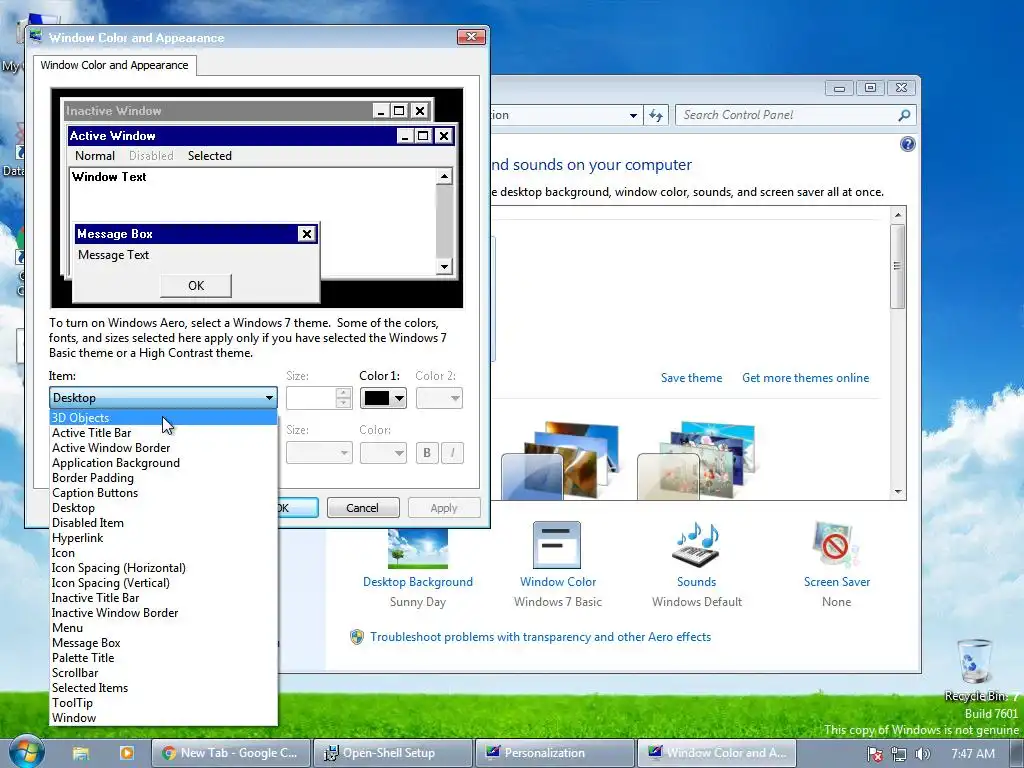Open the Color 1 black swatch picker
Viewport: 1024px width, 768px height.
[383, 398]
